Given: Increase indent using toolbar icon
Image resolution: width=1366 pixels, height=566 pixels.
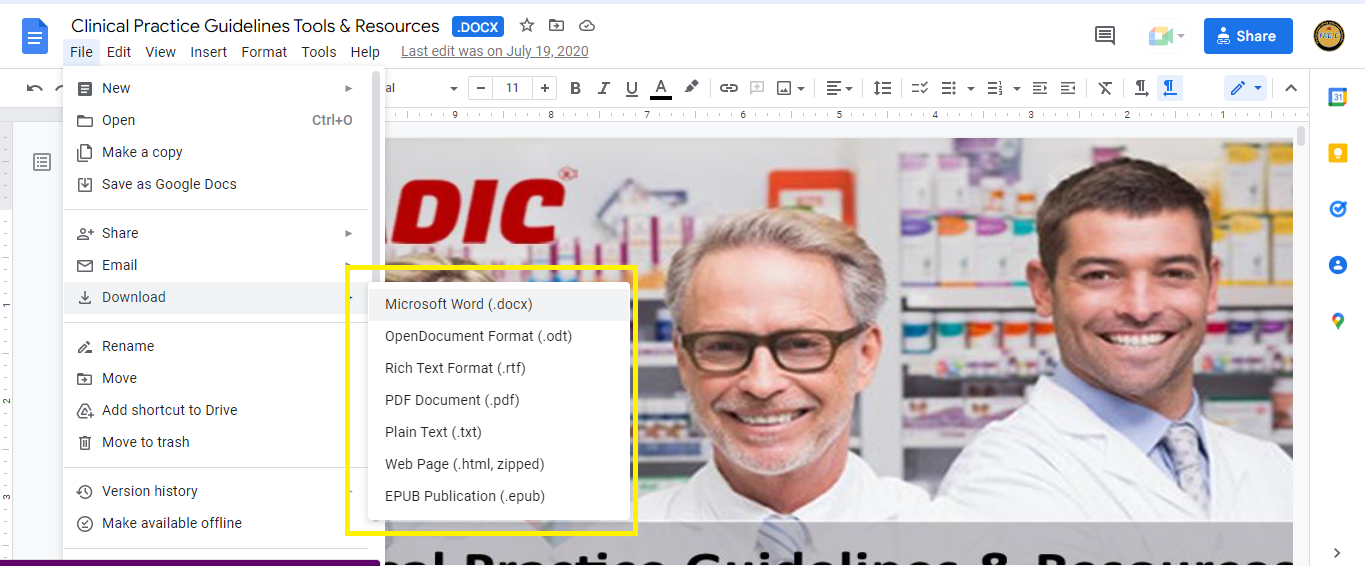Looking at the screenshot, I should (x=1068, y=88).
